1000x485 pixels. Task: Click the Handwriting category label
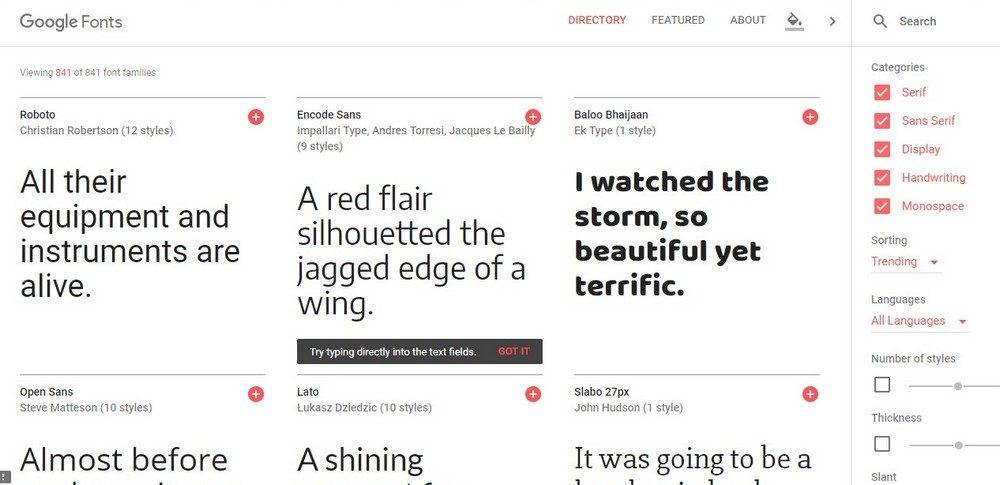[934, 178]
